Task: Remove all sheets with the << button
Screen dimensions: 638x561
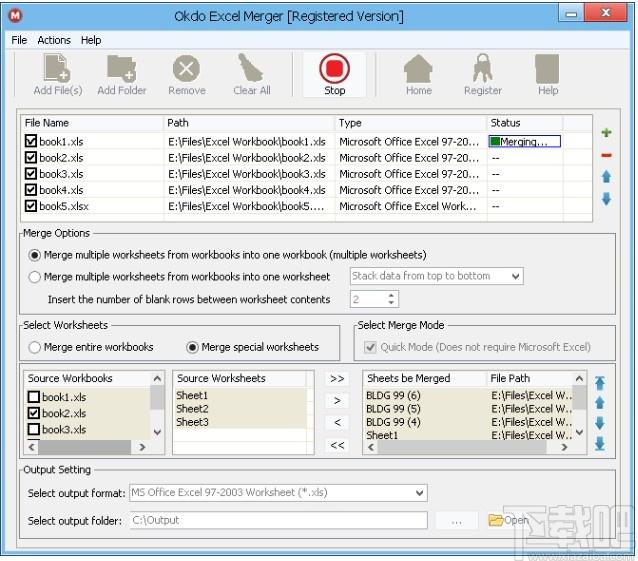Action: (x=337, y=445)
